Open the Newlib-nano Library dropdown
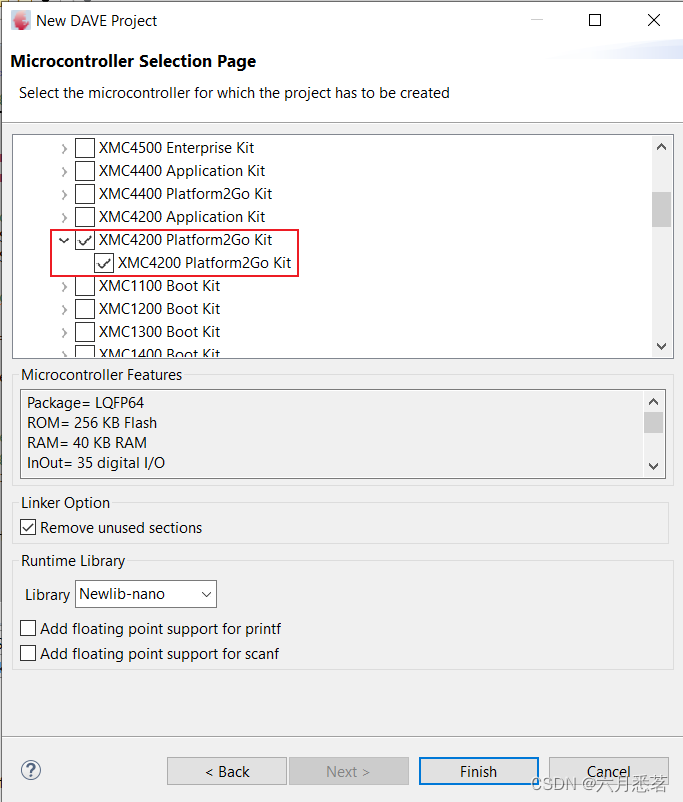 146,594
